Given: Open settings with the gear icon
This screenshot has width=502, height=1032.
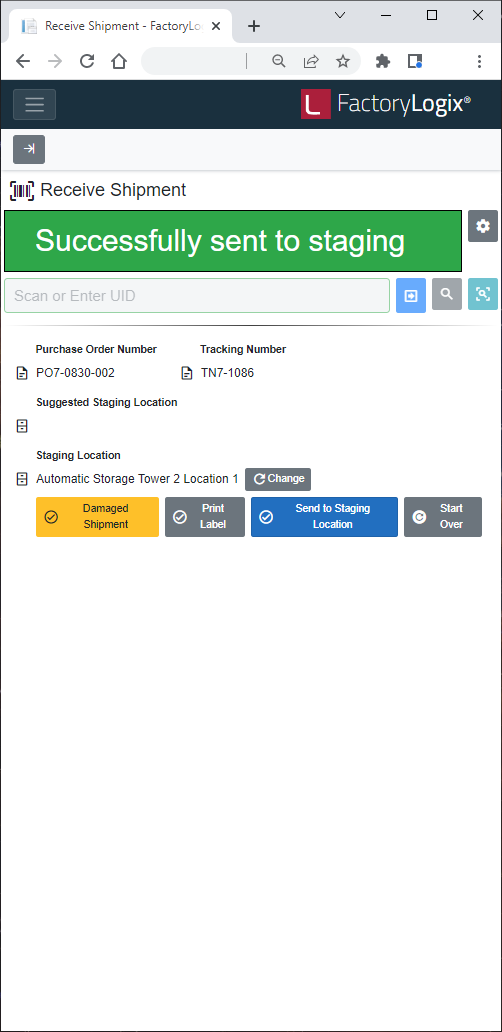Looking at the screenshot, I should (483, 226).
